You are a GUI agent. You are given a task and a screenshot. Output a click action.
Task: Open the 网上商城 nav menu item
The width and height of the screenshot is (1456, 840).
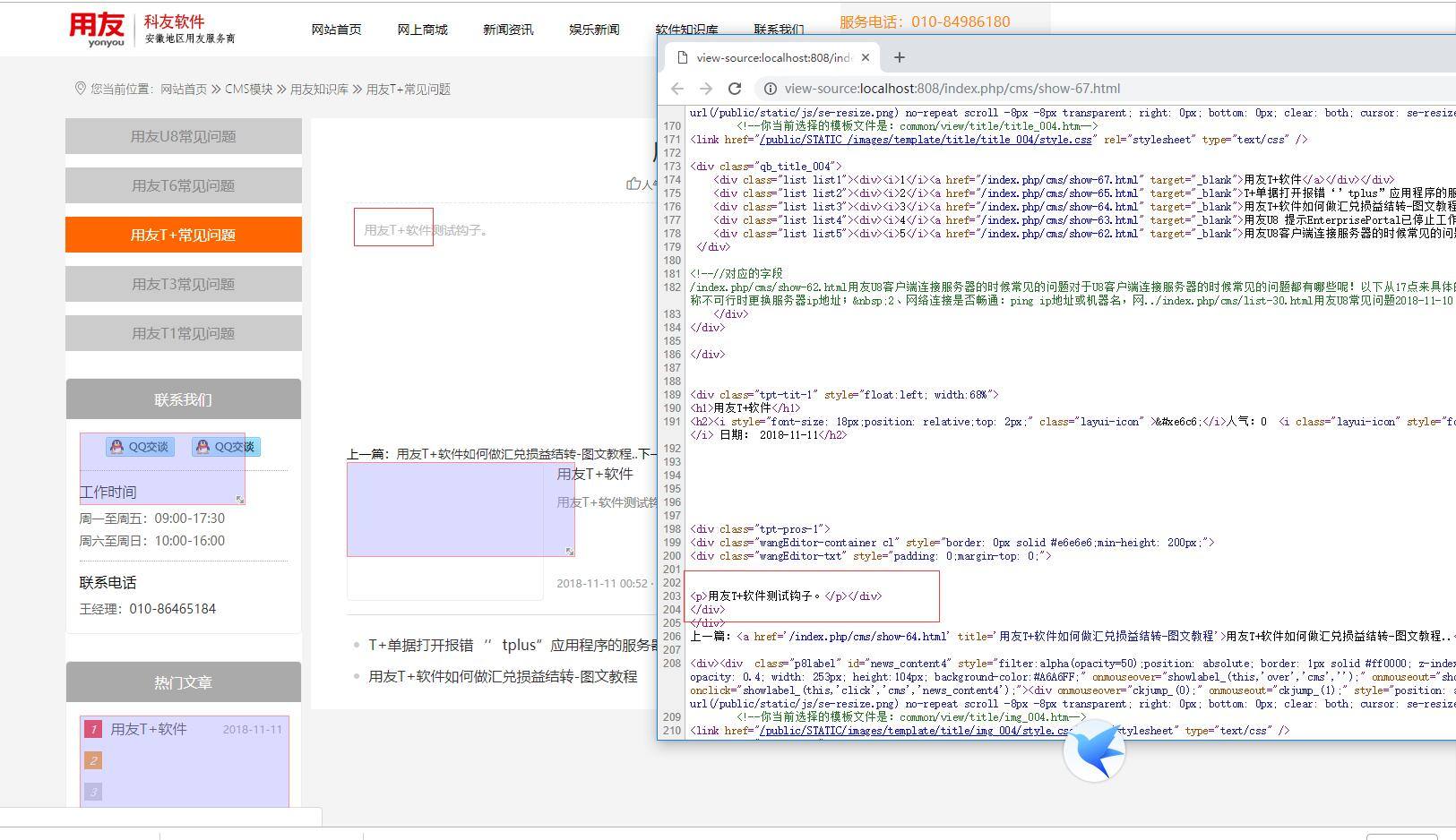point(422,30)
